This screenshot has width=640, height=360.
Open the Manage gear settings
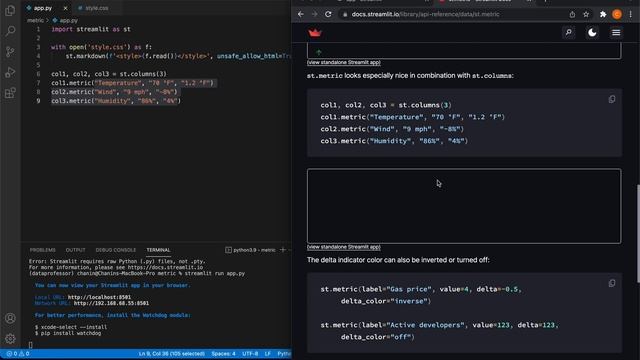point(10,338)
